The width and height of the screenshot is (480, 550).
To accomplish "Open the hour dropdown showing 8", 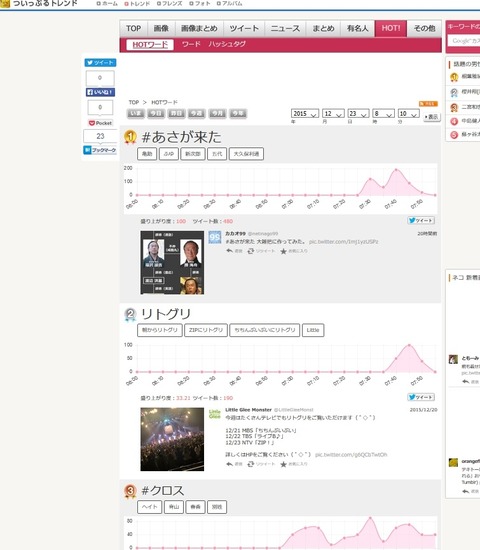I will click(x=384, y=114).
